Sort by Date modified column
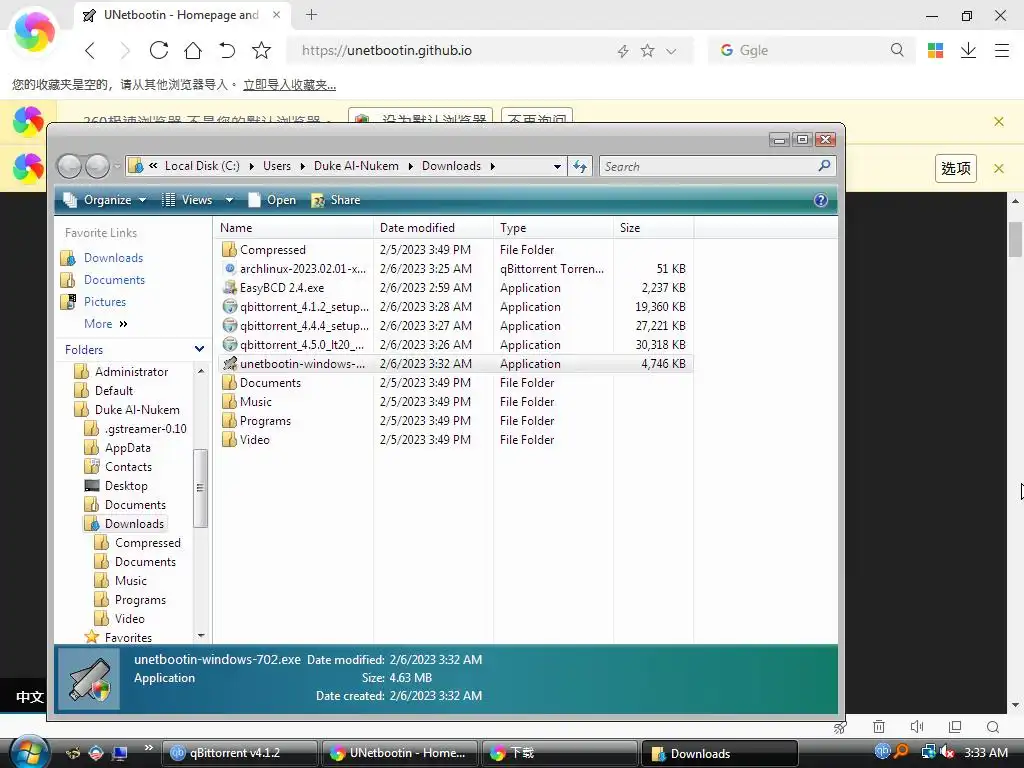 pos(434,228)
